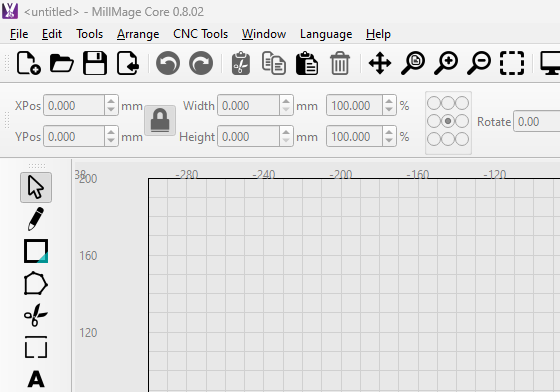Screen dimensions: 560x392
Task: Click the YPos value field
Action: [x=74, y=136]
